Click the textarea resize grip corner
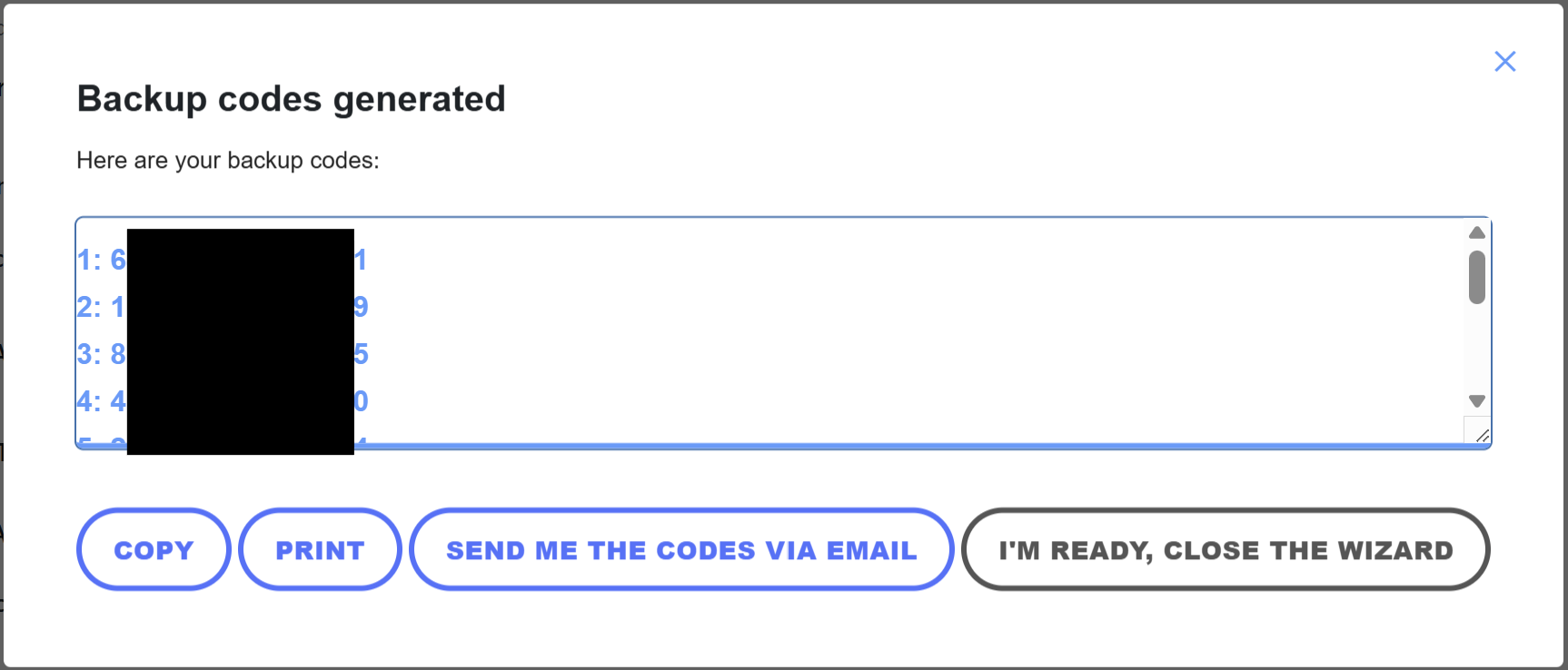Viewport: 1568px width, 670px height. (x=1481, y=435)
